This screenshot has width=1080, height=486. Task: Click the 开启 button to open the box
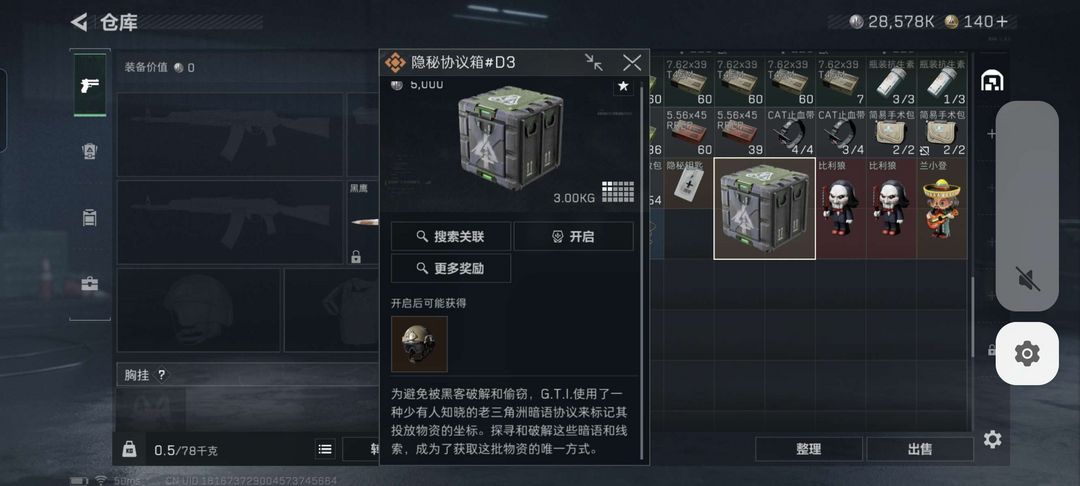(573, 236)
